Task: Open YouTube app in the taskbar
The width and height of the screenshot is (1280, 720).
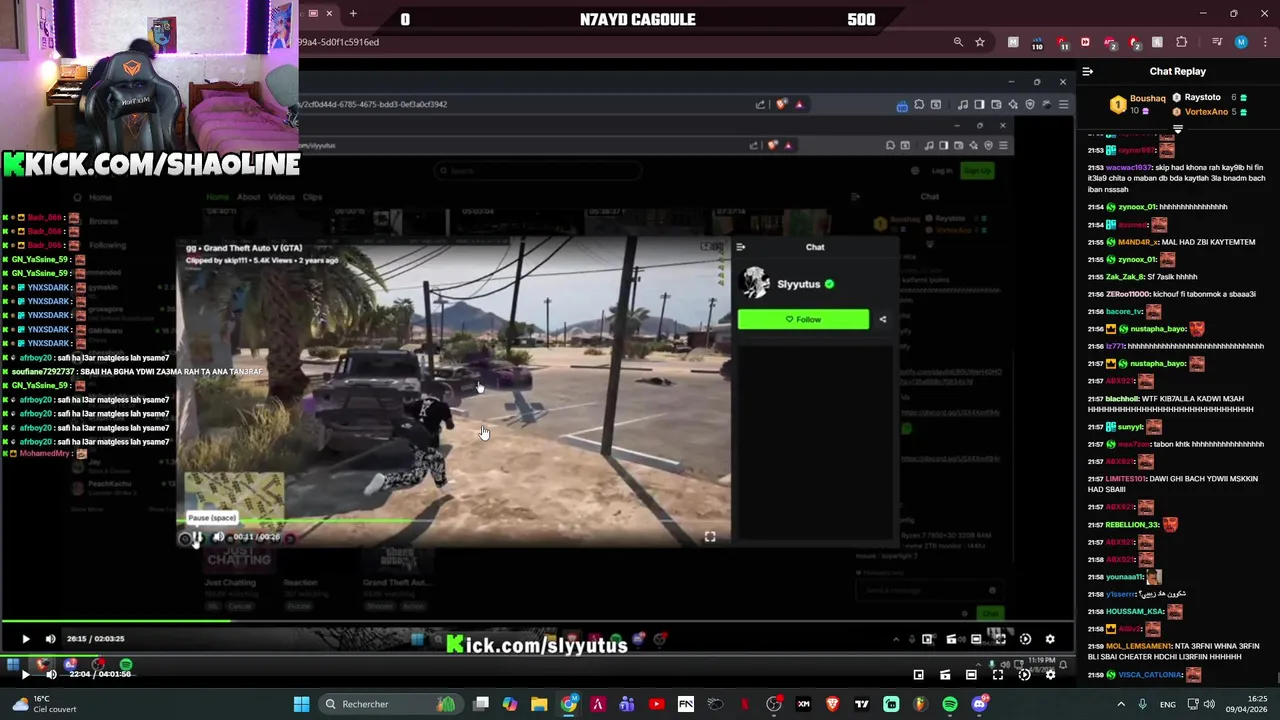Action: (x=656, y=704)
